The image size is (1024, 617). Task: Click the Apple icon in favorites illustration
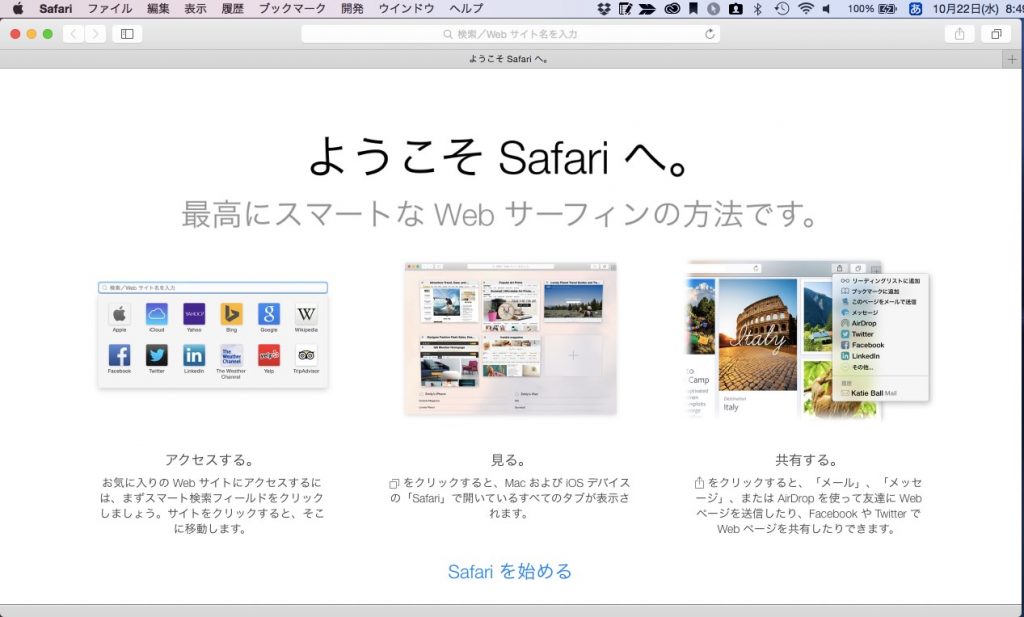point(120,314)
